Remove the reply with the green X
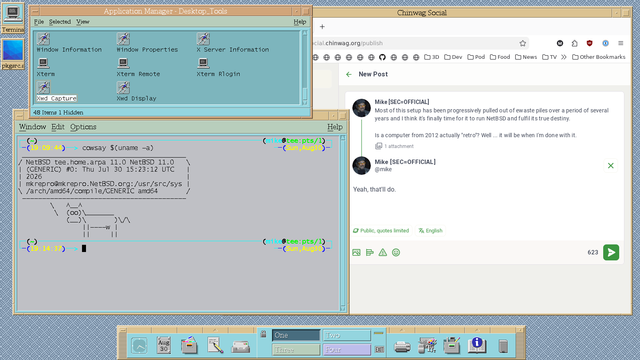Image resolution: width=640 pixels, height=360 pixels. [x=611, y=166]
